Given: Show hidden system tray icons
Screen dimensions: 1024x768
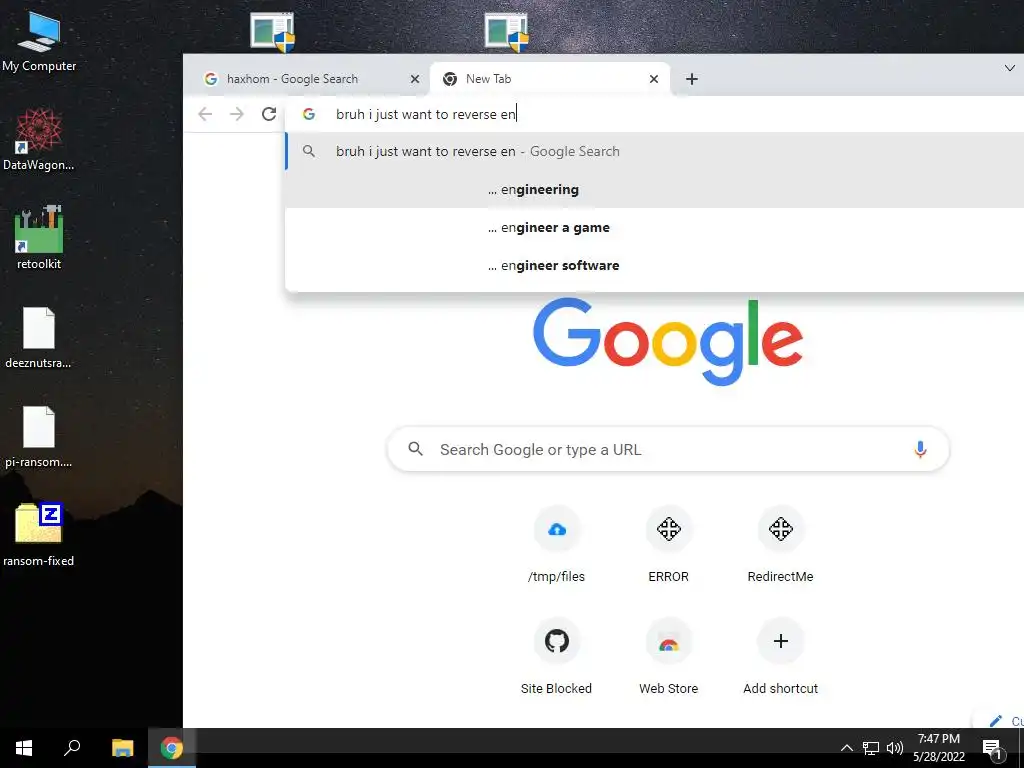Looking at the screenshot, I should [x=846, y=748].
